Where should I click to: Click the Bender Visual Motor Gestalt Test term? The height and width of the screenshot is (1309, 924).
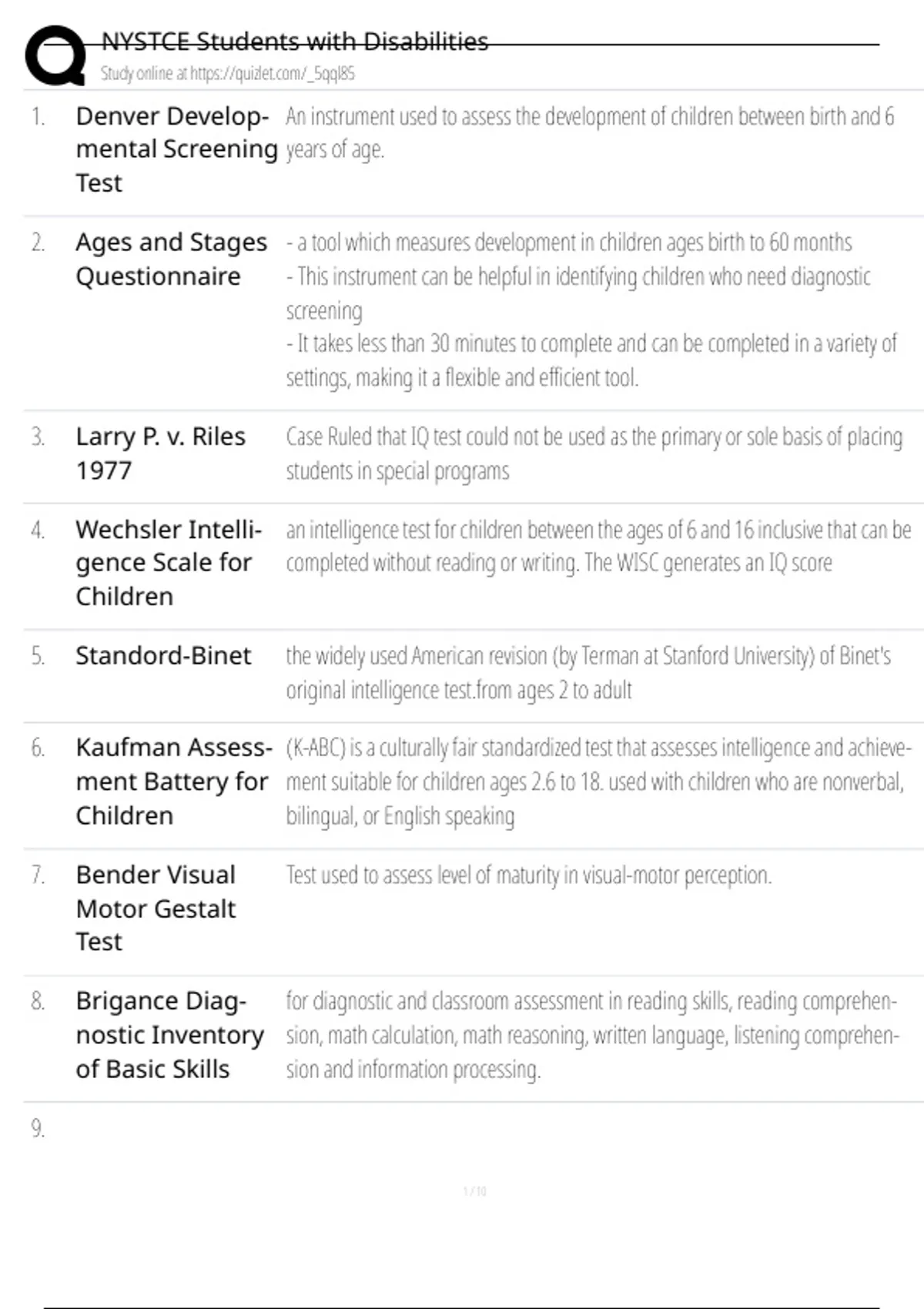156,908
